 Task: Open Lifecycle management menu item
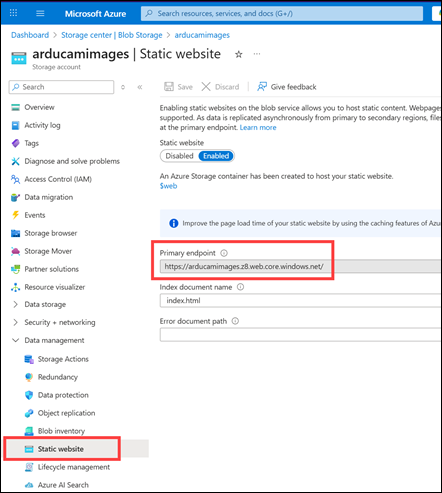coord(74,467)
